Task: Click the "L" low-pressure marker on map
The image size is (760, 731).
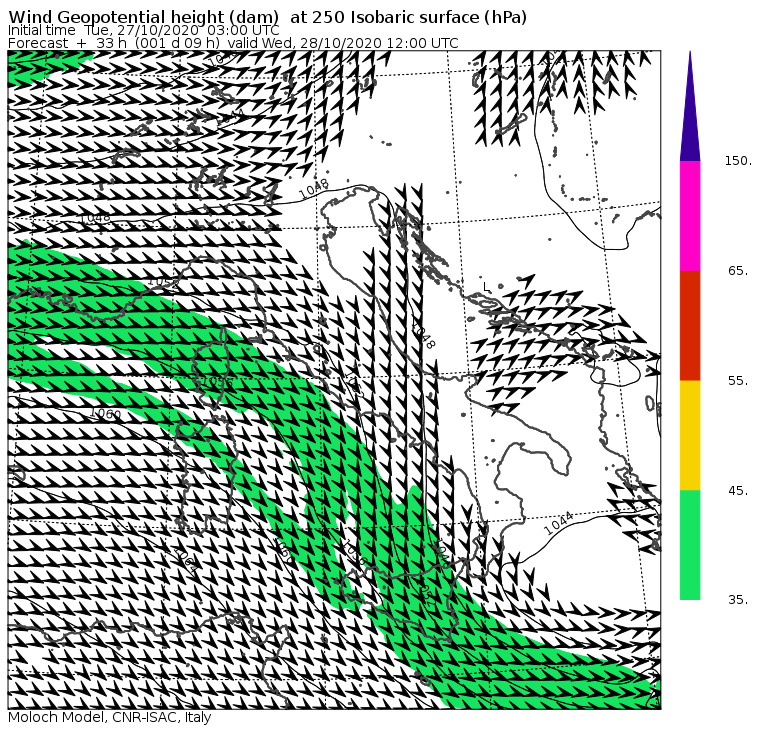Action: click(487, 287)
